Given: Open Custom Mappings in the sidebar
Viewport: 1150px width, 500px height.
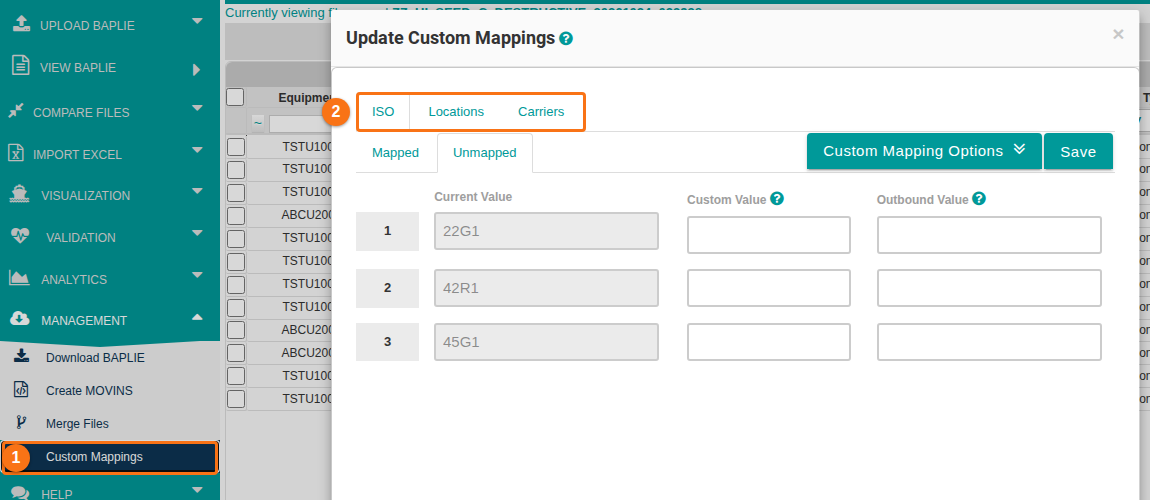Looking at the screenshot, I should pyautogui.click(x=109, y=457).
